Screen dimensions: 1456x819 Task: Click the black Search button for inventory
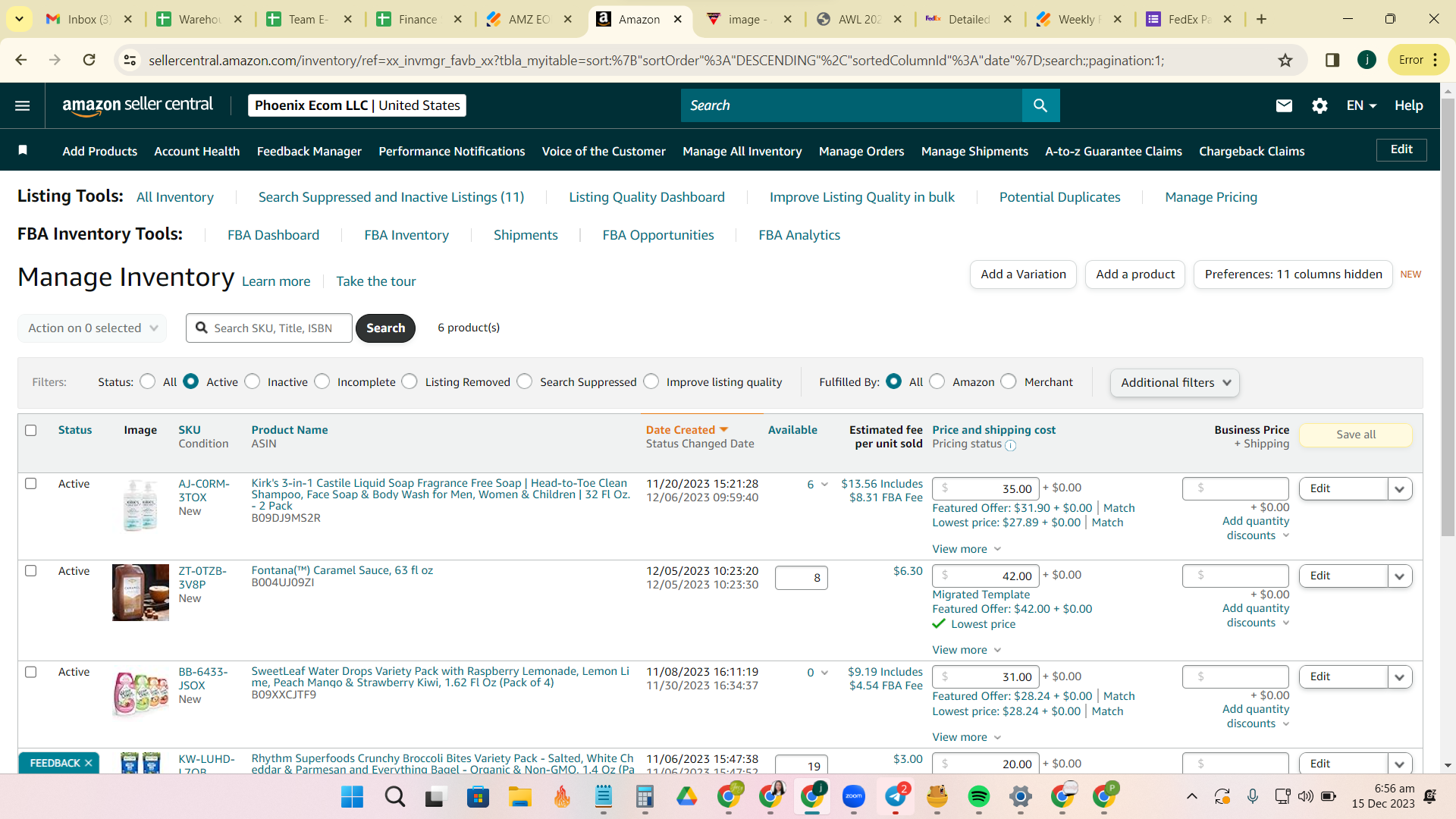click(385, 328)
